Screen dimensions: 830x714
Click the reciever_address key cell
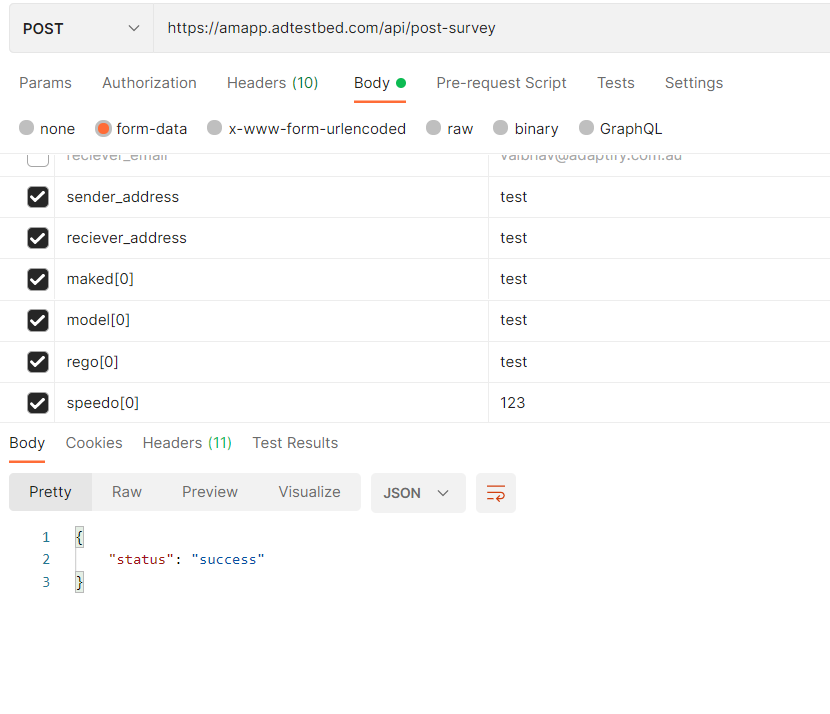coord(272,238)
